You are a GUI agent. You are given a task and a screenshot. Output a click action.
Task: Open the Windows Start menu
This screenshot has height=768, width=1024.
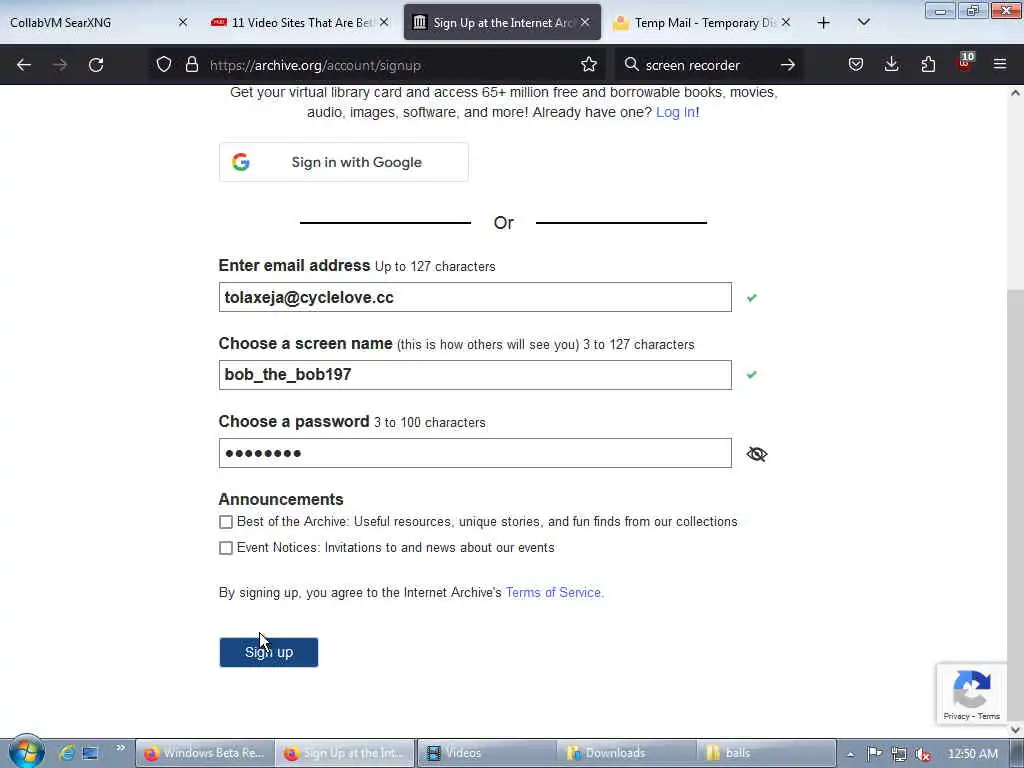(x=26, y=752)
